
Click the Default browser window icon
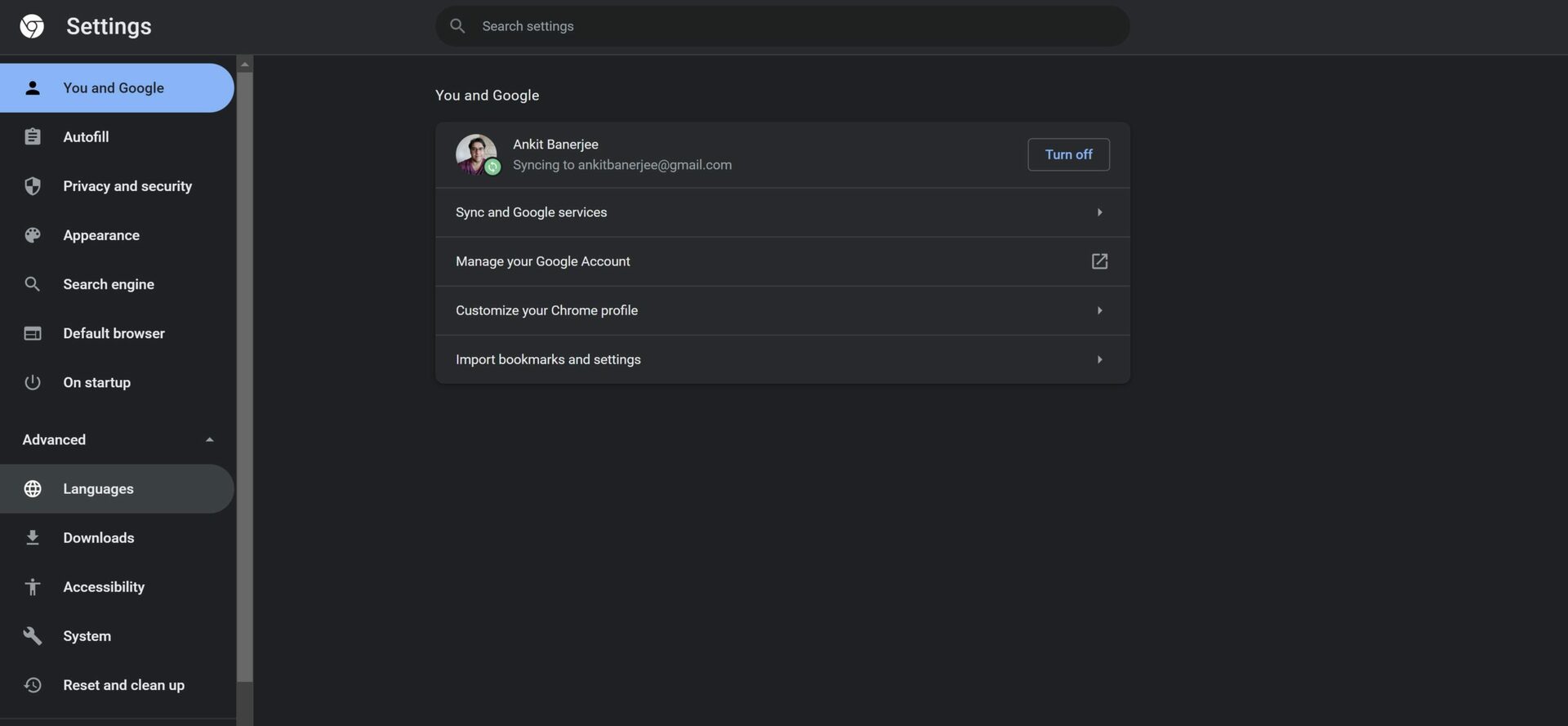coord(33,333)
